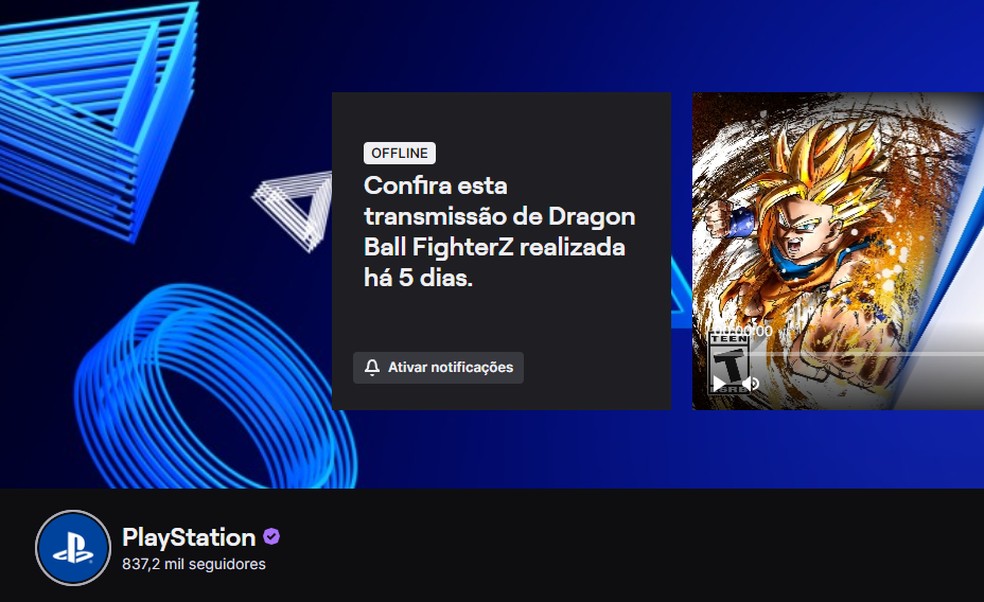Open the 'Confira esta transmissão' headline
This screenshot has width=984, height=602.
click(x=500, y=231)
